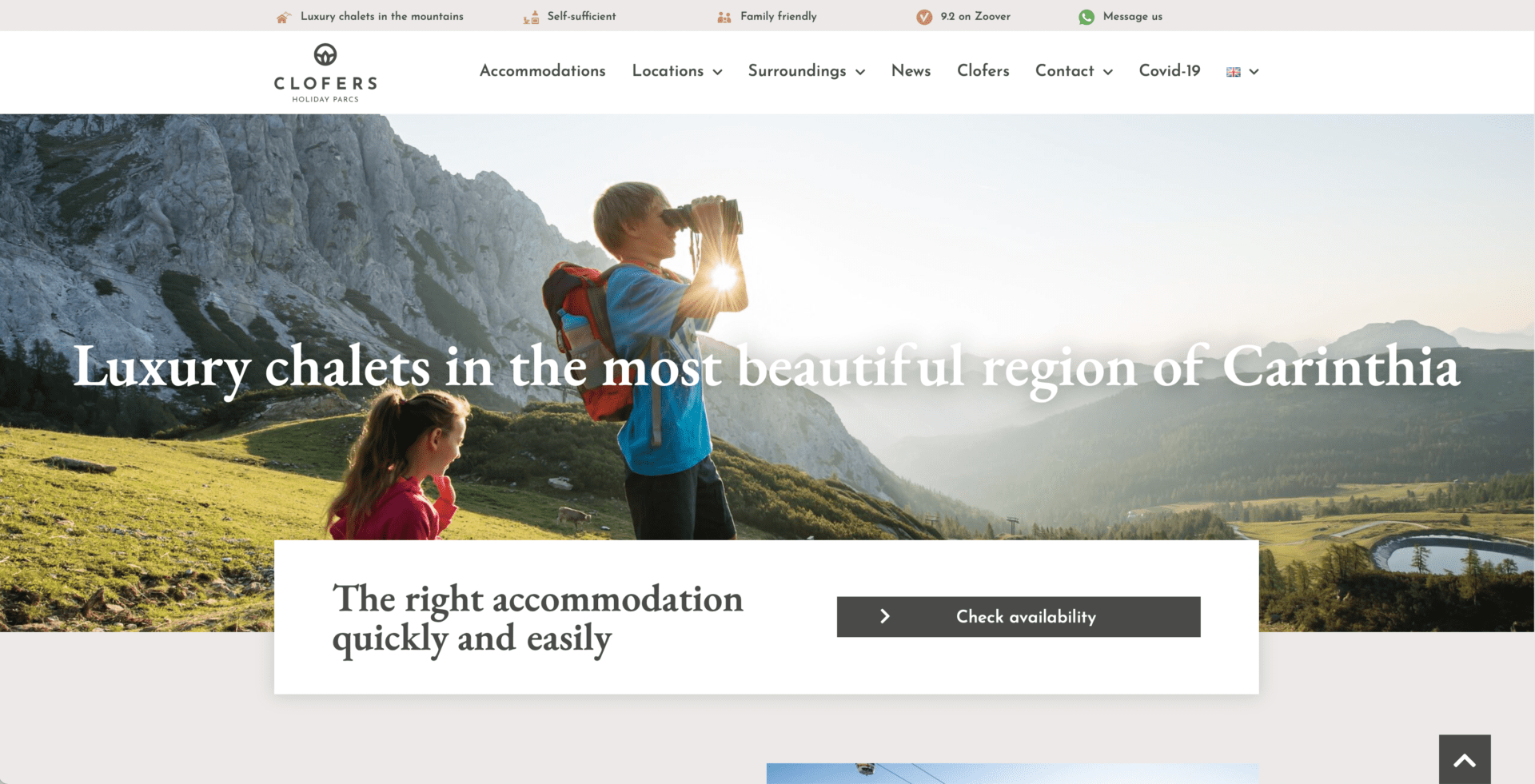Expand the Surroundings dropdown chevron
Image resolution: width=1535 pixels, height=784 pixels.
click(860, 72)
